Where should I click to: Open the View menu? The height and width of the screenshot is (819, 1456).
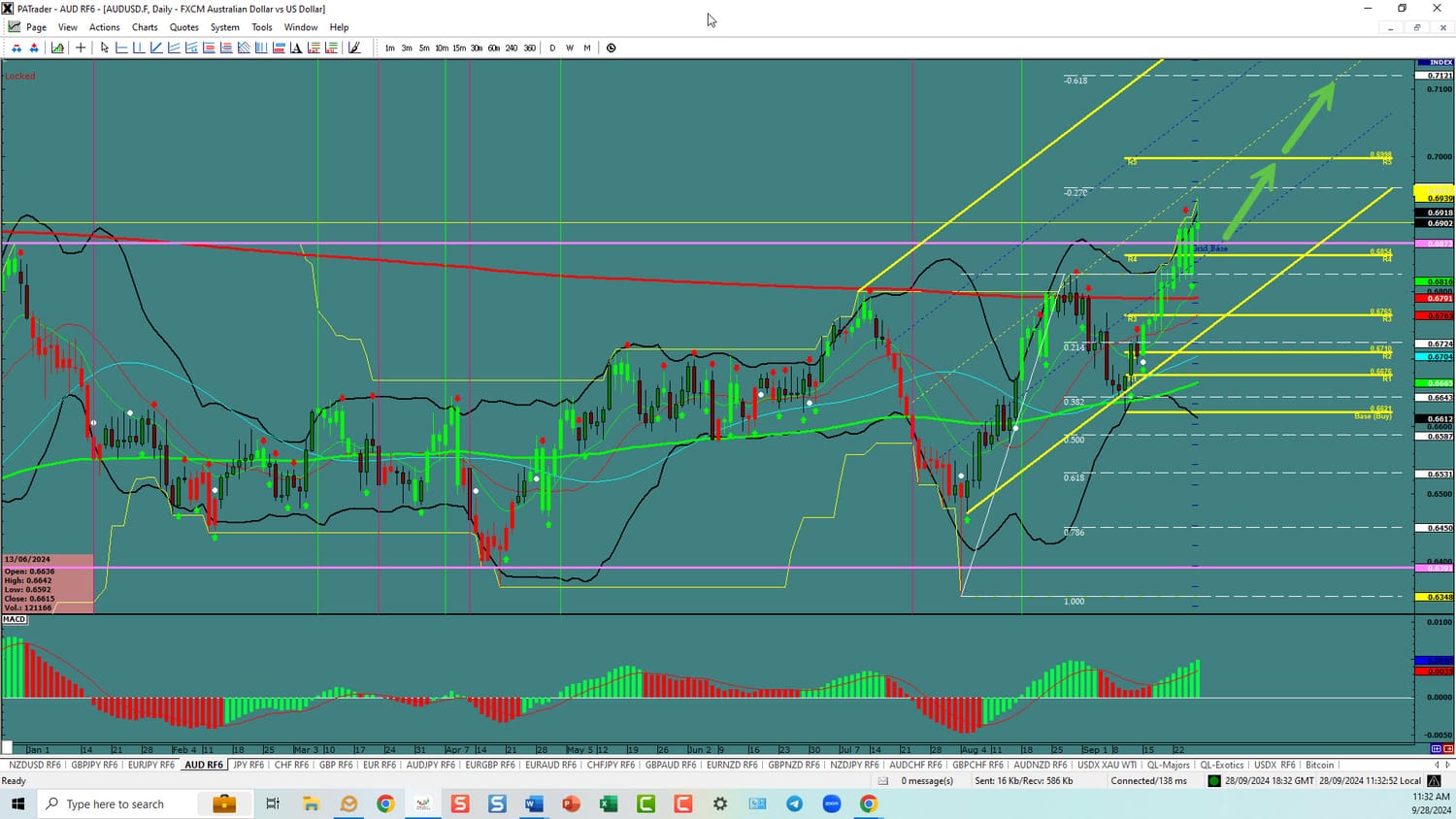tap(68, 27)
